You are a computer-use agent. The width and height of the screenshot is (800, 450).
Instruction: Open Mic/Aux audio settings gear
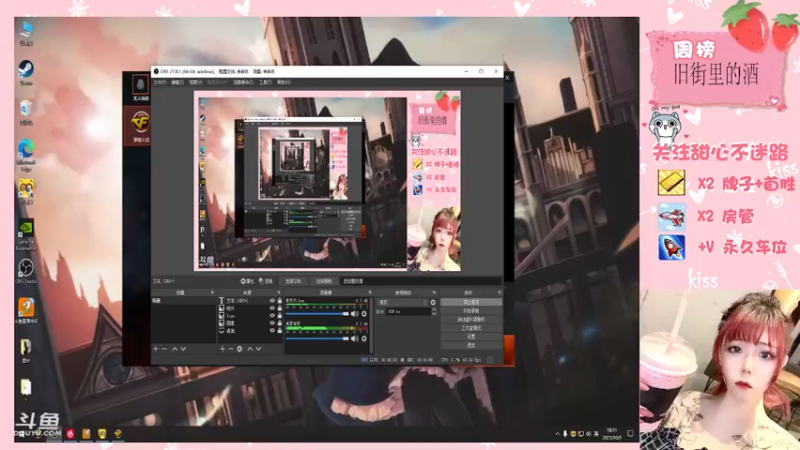[x=364, y=314]
